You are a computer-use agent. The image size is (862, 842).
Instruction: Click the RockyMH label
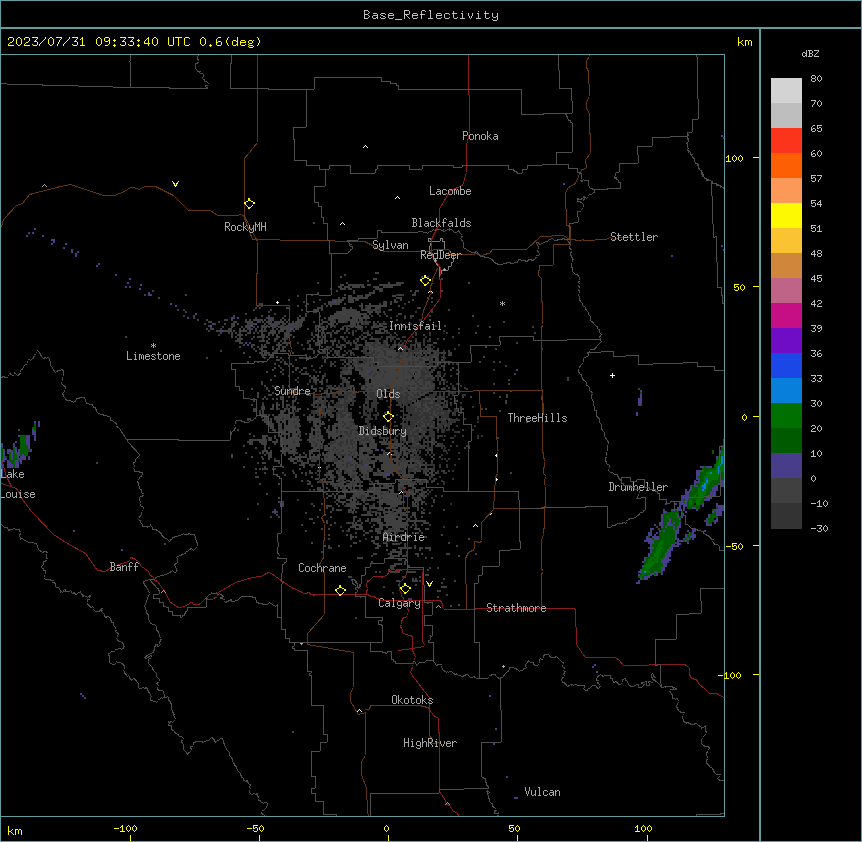(x=245, y=227)
